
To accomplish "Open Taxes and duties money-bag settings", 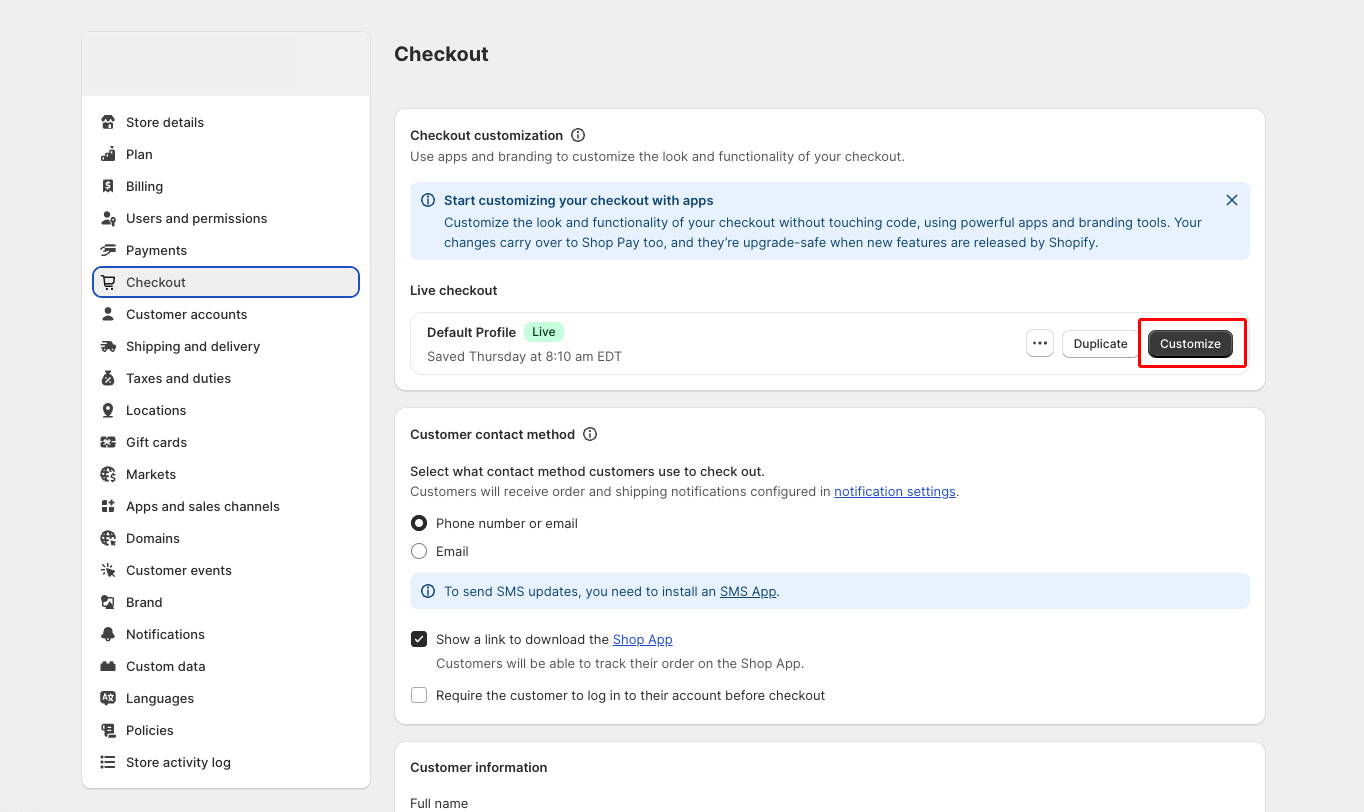I will [108, 378].
